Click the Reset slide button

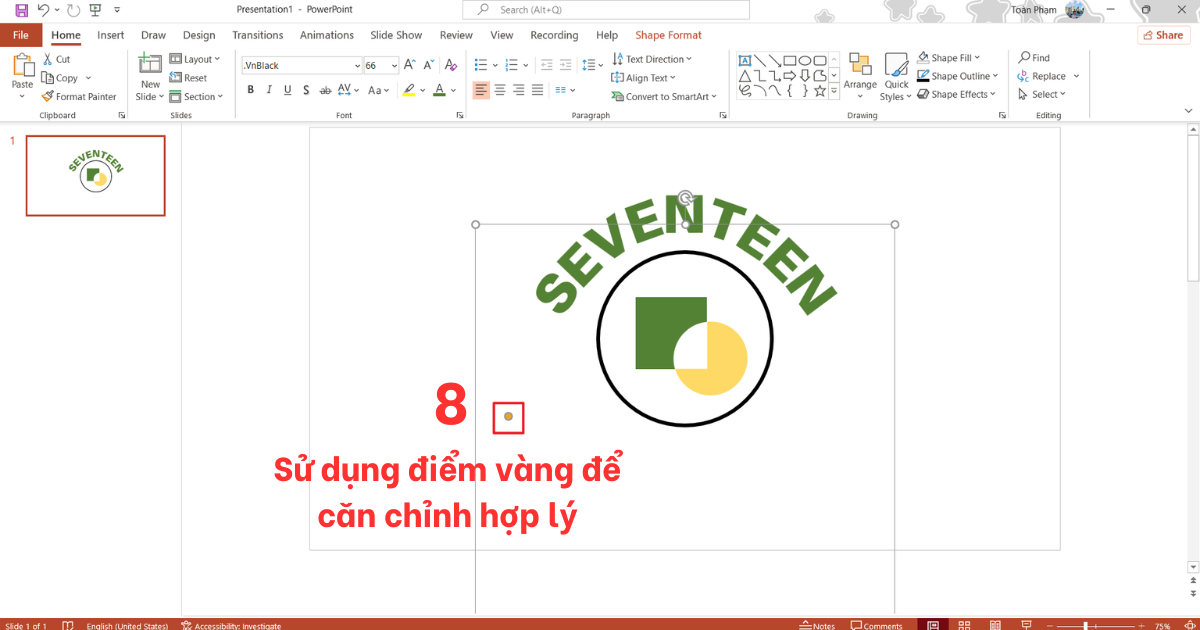(x=189, y=78)
